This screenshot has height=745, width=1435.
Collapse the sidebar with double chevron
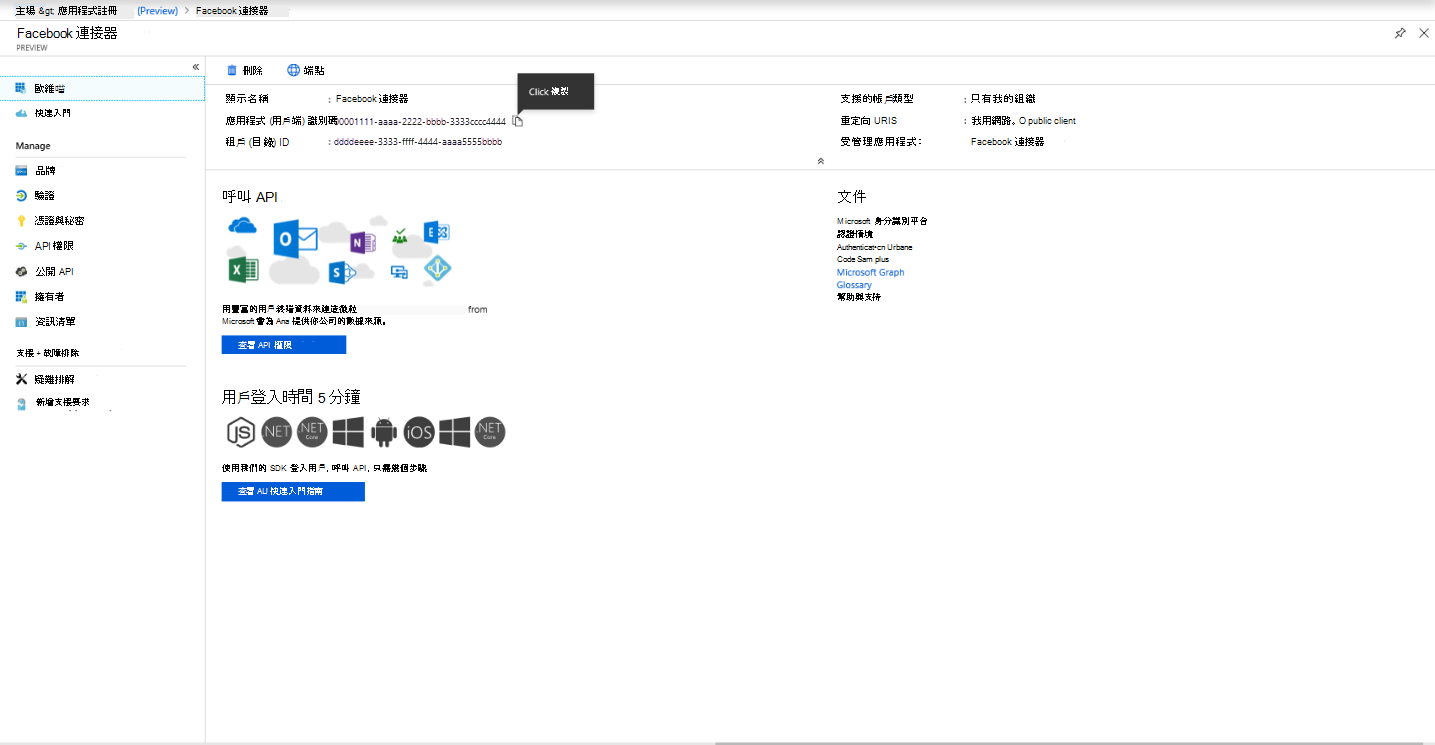pyautogui.click(x=196, y=67)
